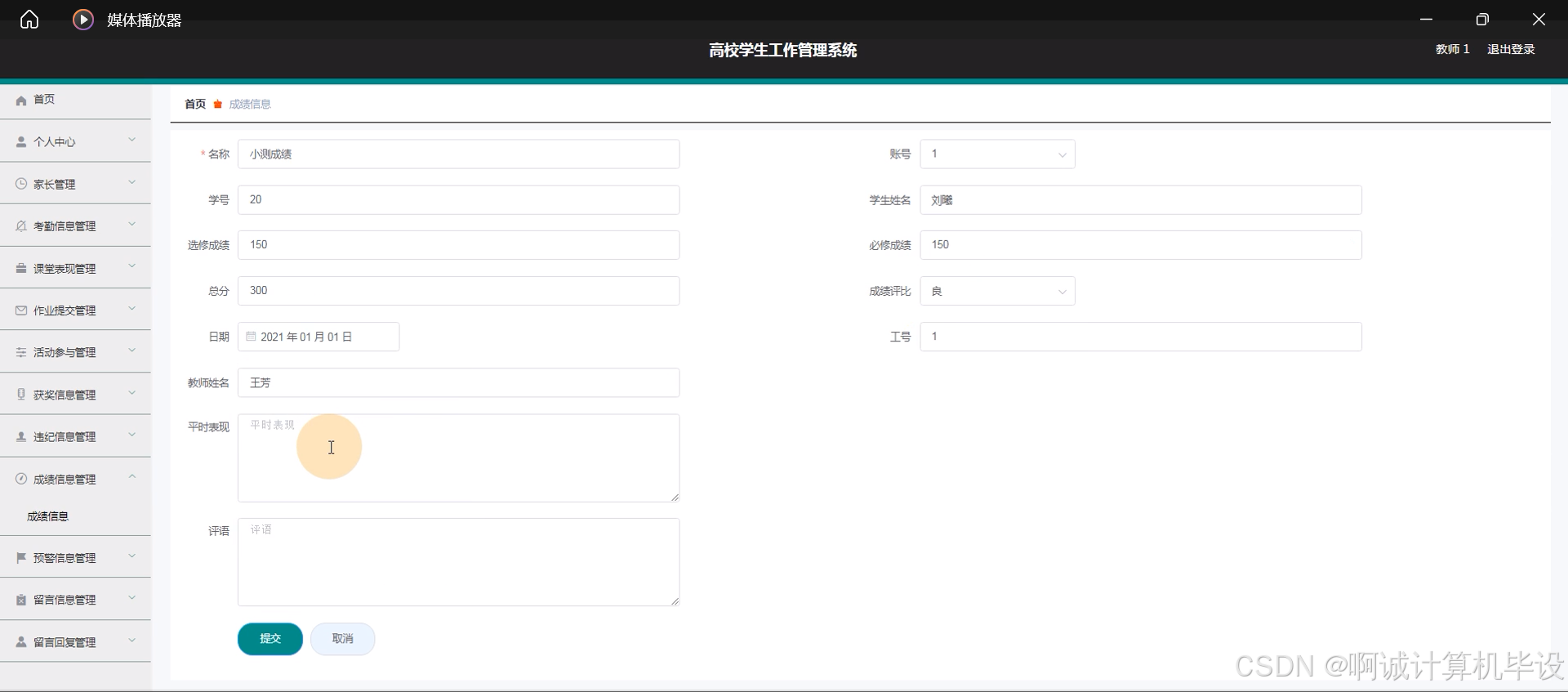Click the 留言信息管理 icon
This screenshot has width=1568, height=692.
coord(21,600)
